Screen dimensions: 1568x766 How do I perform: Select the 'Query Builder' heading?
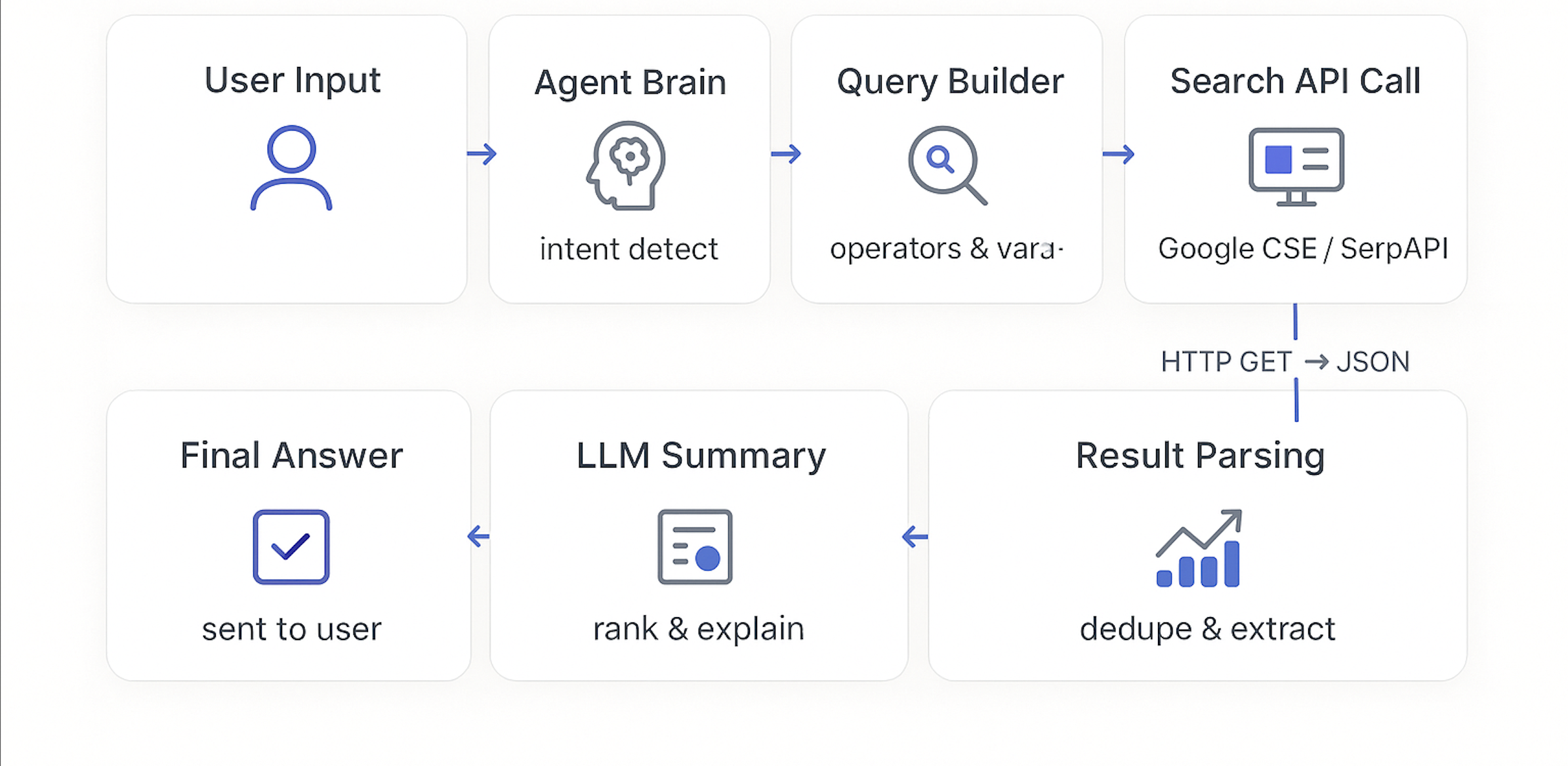(x=950, y=83)
